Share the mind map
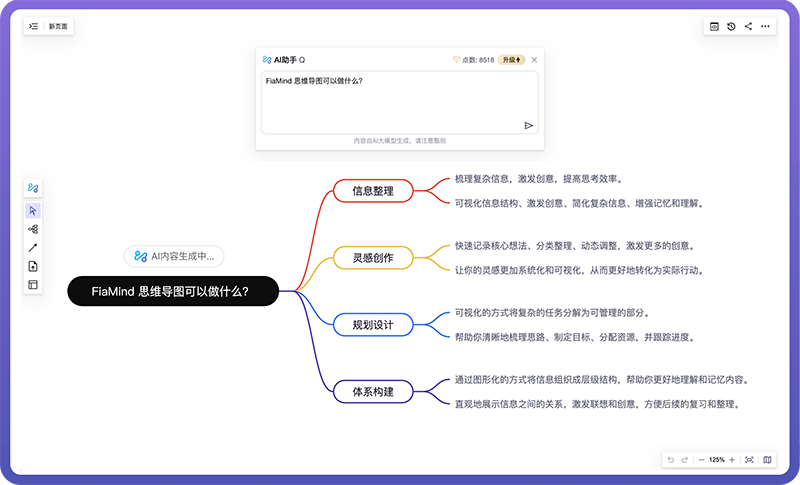 (x=748, y=27)
